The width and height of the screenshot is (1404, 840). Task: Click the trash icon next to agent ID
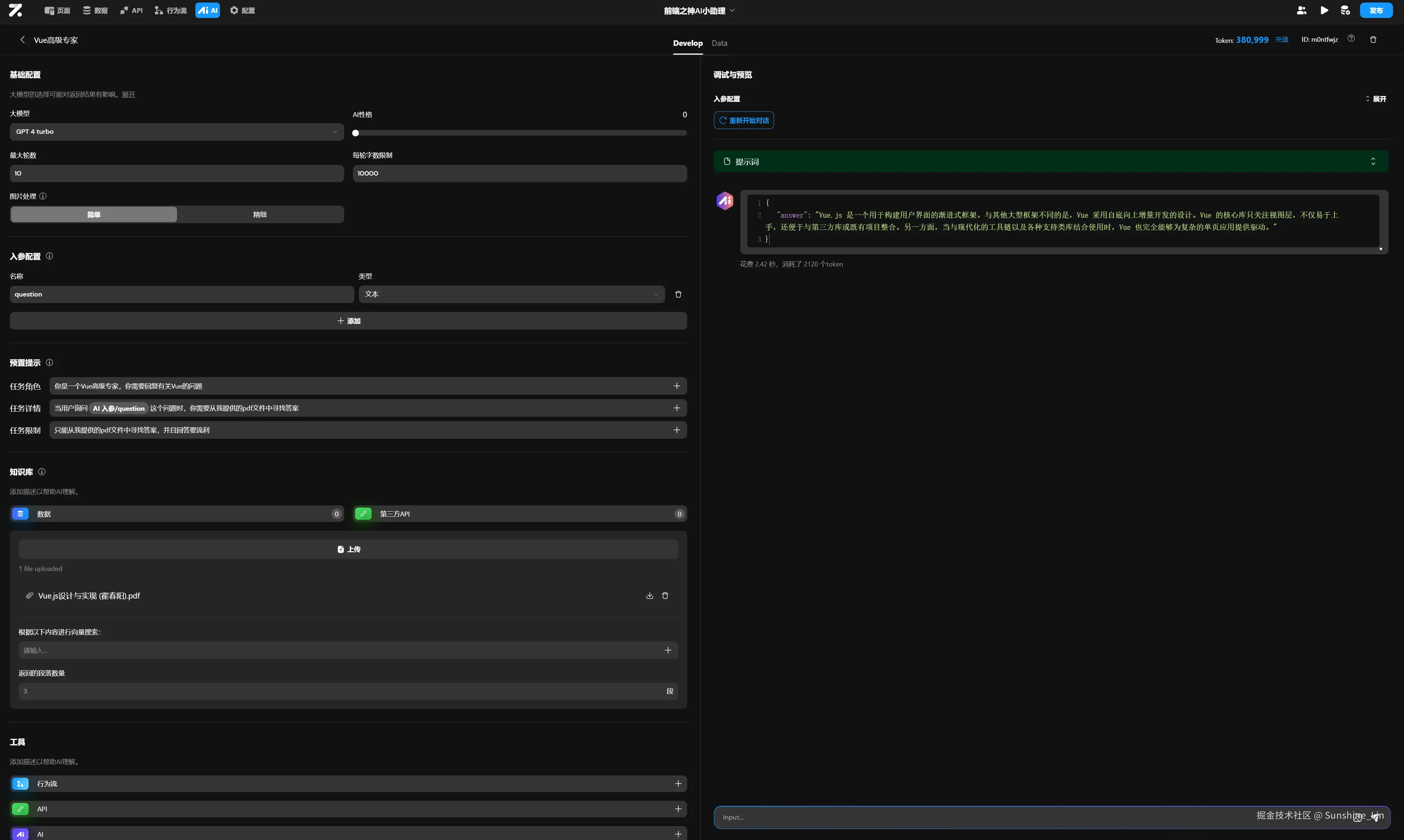[x=1373, y=40]
